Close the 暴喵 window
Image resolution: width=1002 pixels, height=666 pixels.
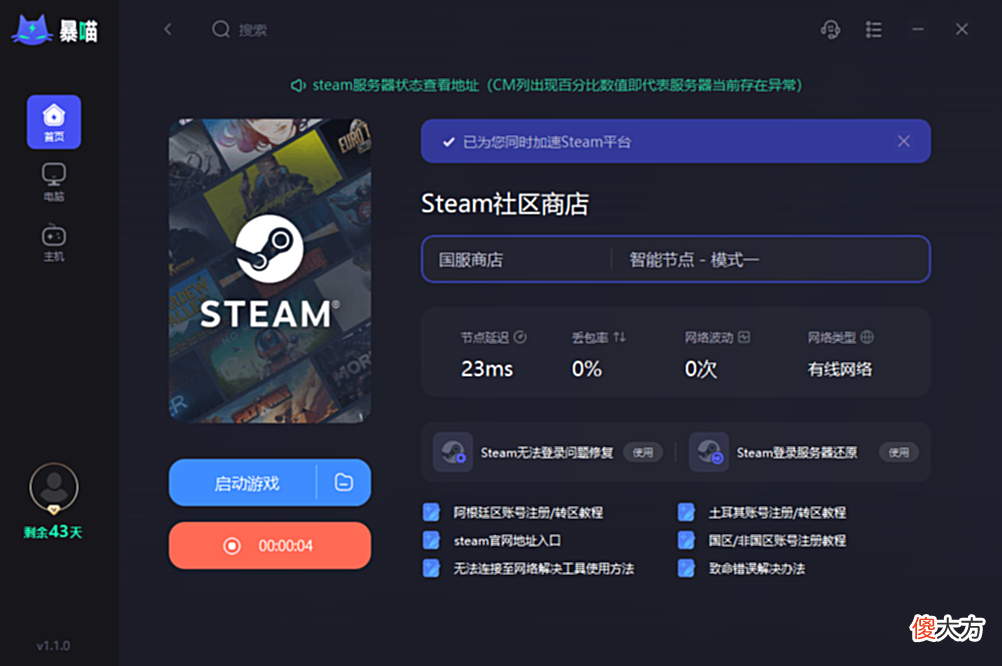point(962,29)
